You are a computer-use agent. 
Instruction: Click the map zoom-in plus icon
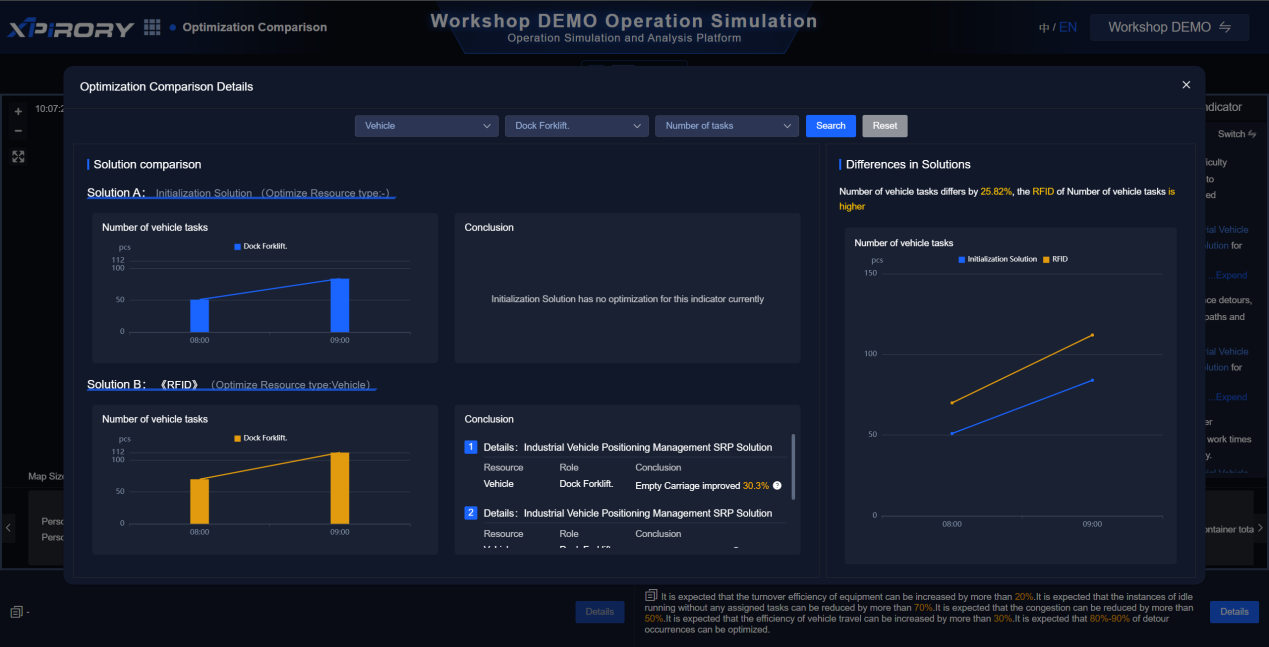click(x=18, y=112)
